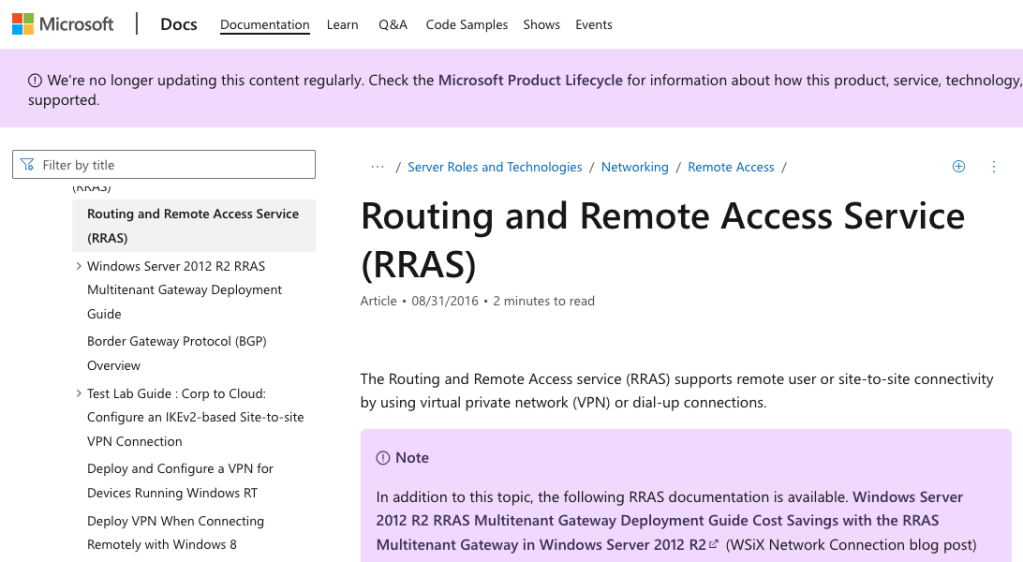Open the Events page link

[x=593, y=25]
